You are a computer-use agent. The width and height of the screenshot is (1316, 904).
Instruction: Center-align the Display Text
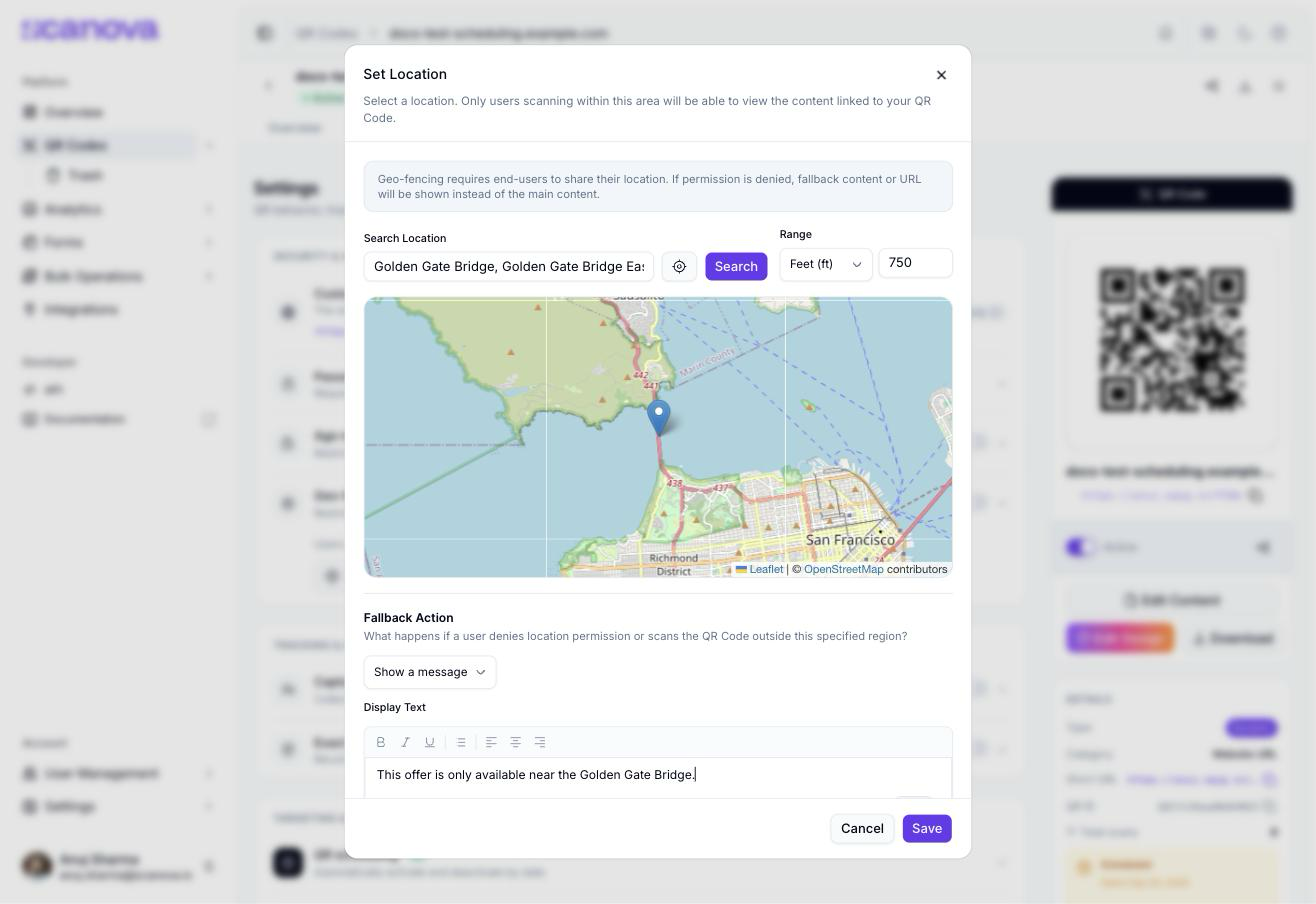(x=516, y=742)
